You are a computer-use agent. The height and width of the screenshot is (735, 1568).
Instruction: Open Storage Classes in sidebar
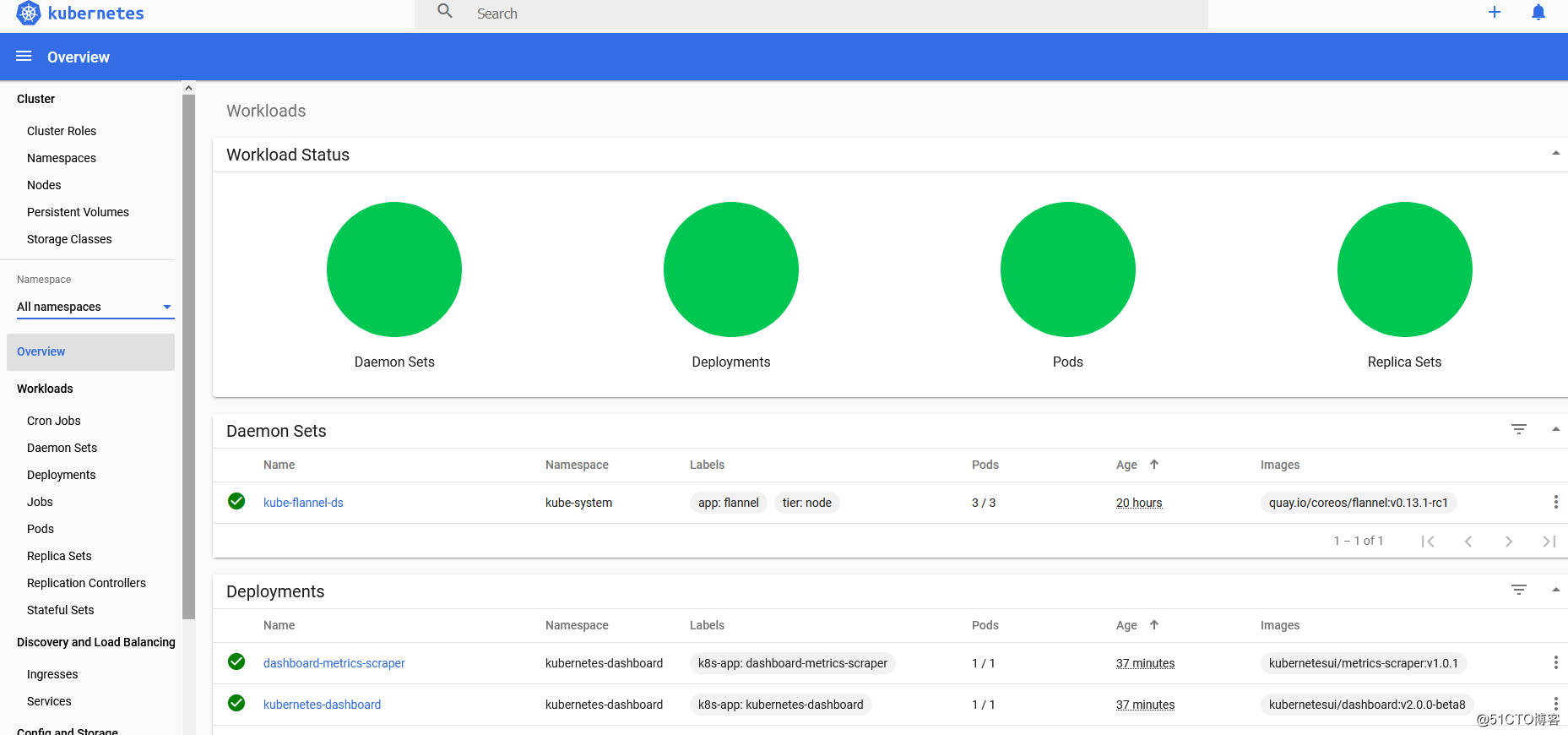[x=69, y=239]
